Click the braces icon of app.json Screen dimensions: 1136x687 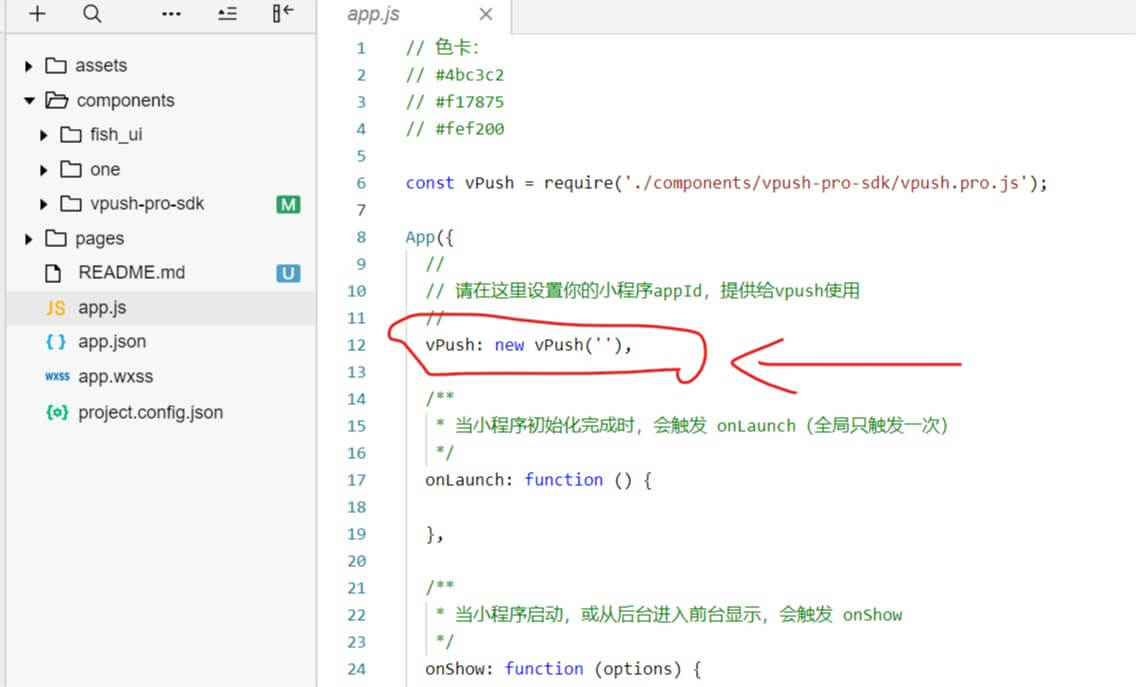coord(56,341)
